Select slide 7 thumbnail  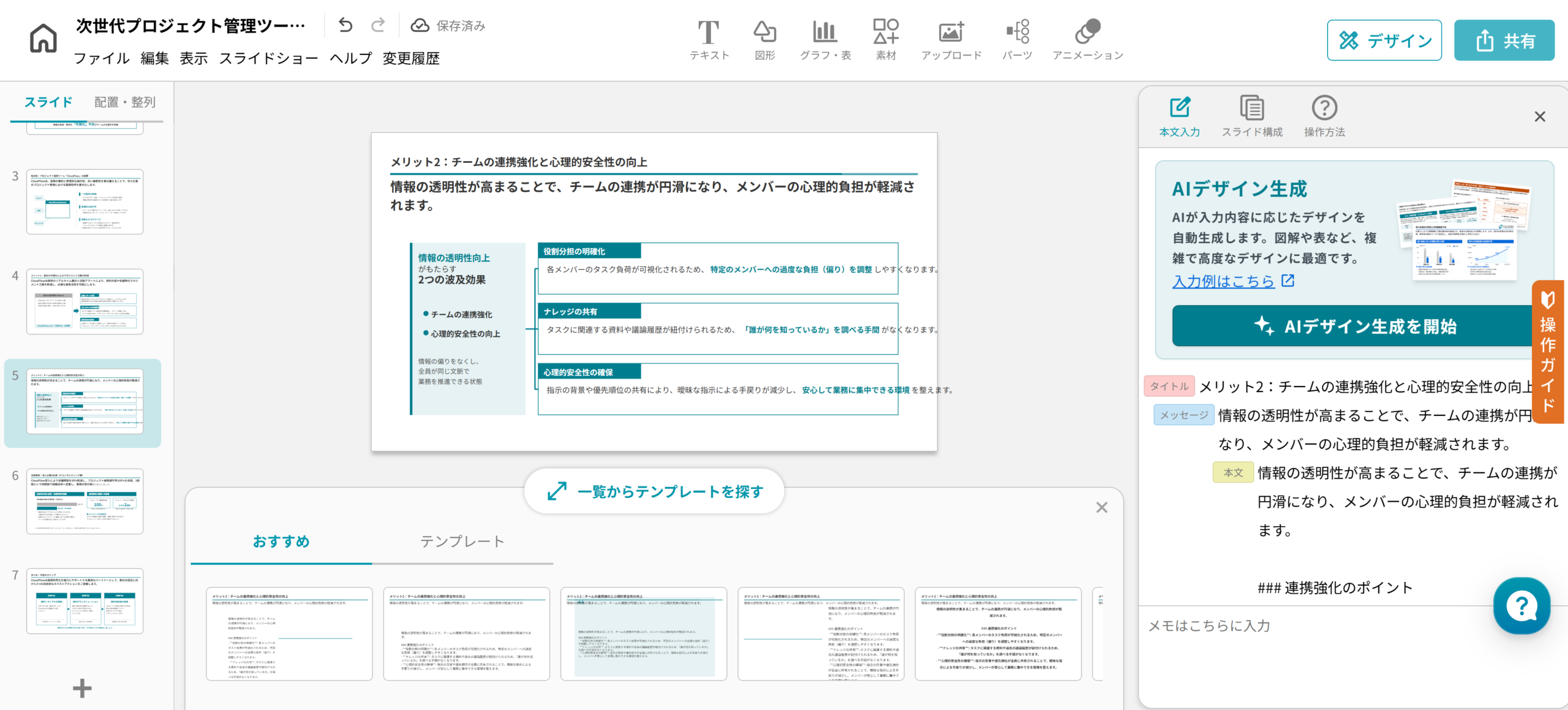(x=85, y=600)
